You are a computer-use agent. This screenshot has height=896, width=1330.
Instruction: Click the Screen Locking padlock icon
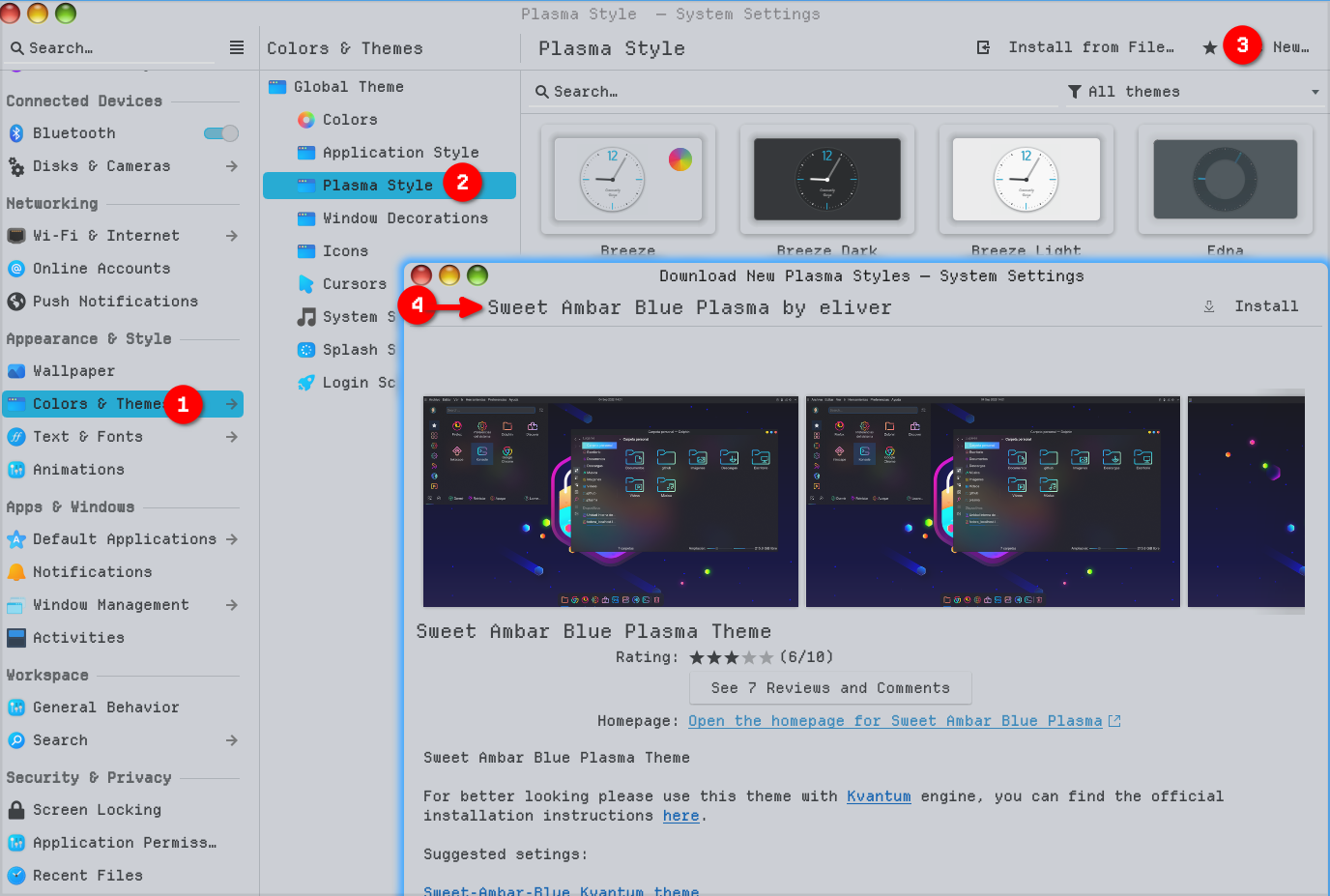coord(16,810)
